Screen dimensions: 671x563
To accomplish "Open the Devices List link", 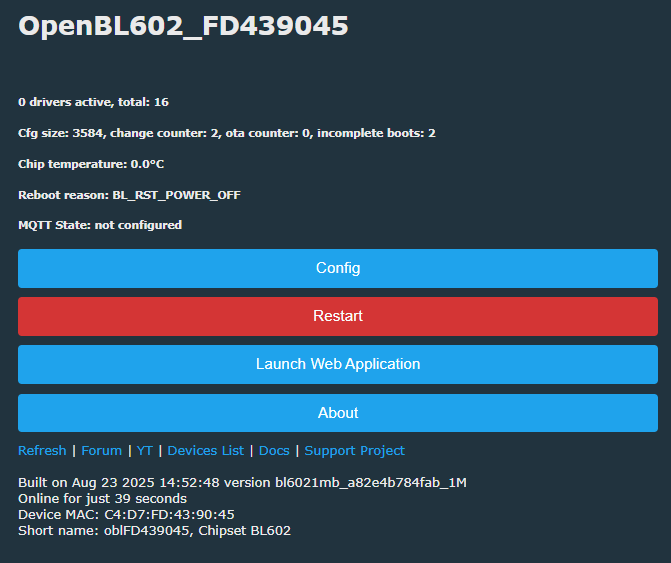I will point(205,450).
